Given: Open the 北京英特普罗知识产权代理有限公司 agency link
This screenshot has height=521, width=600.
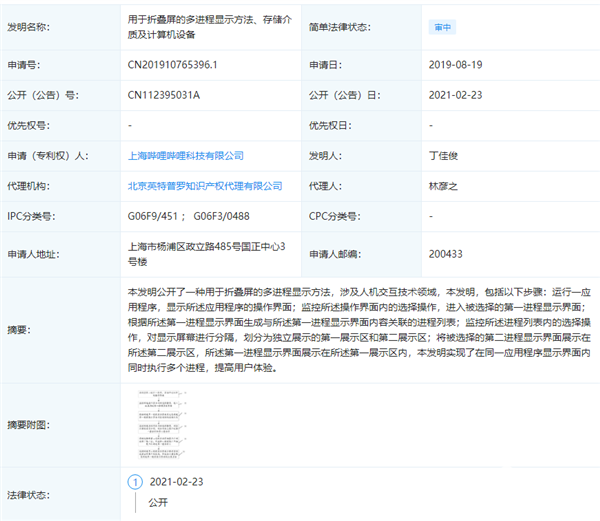Looking at the screenshot, I should pos(198,186).
